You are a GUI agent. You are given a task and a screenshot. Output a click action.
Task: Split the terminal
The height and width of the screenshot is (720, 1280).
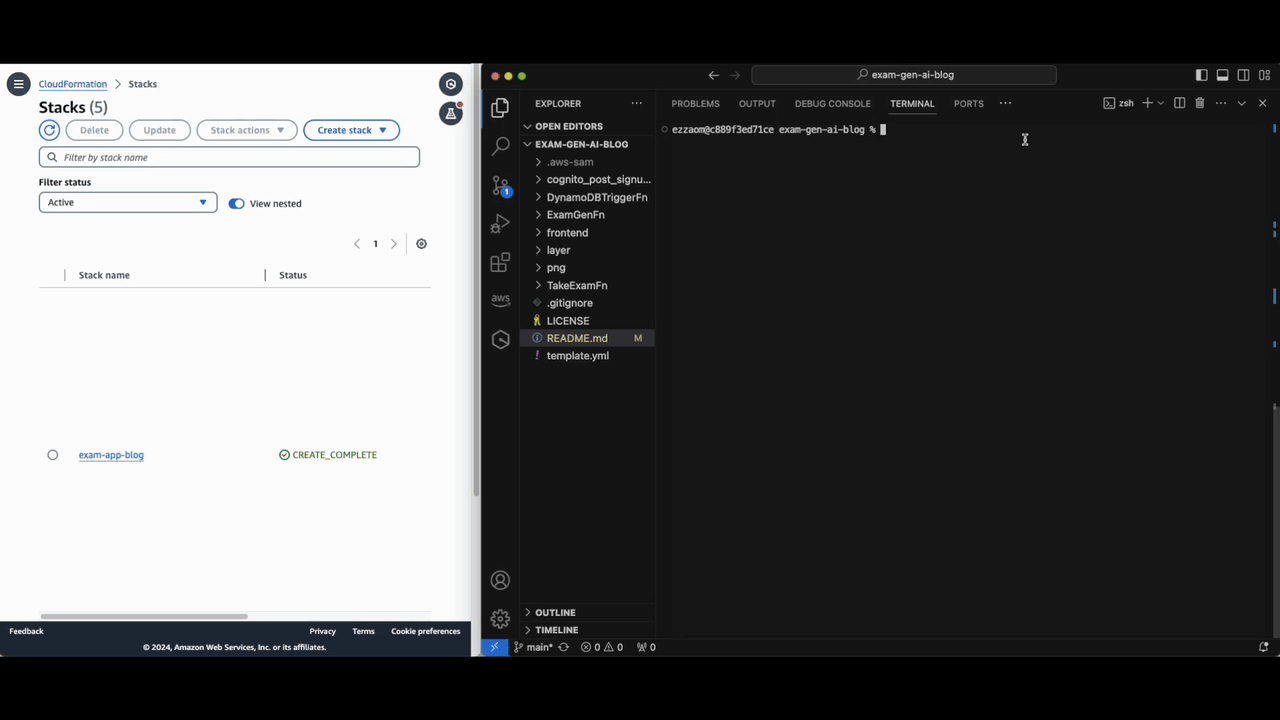tap(1179, 103)
